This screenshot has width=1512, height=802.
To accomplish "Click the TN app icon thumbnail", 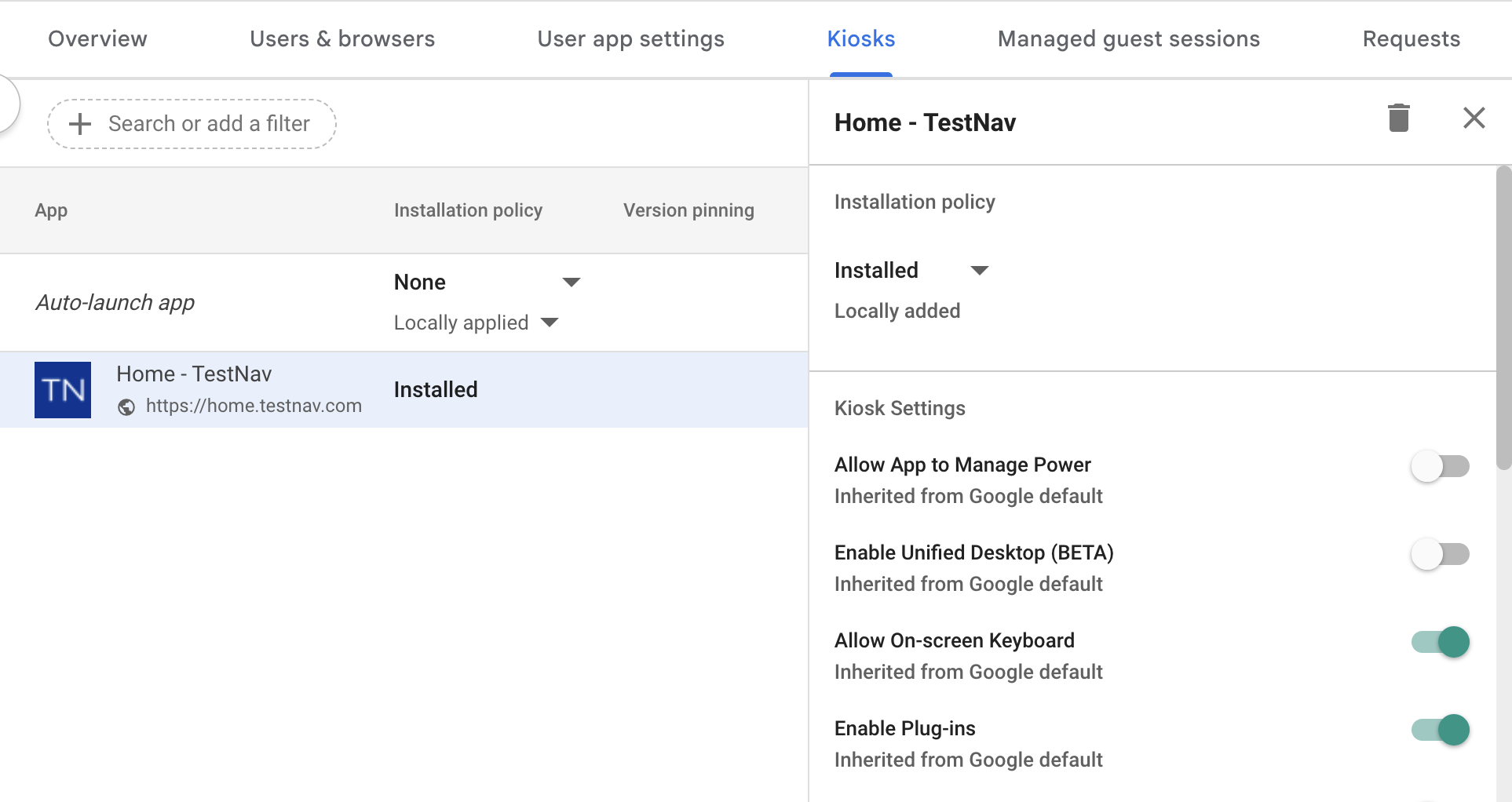I will [63, 390].
